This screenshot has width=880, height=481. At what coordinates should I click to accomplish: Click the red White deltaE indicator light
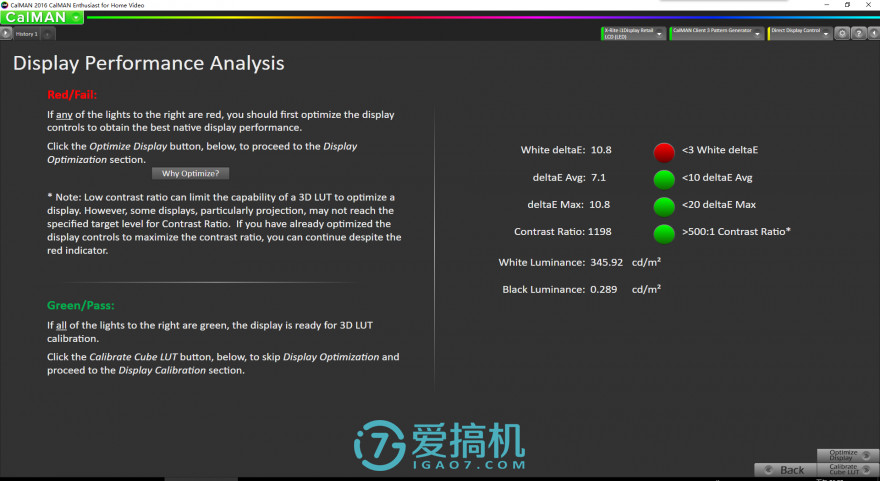664,152
